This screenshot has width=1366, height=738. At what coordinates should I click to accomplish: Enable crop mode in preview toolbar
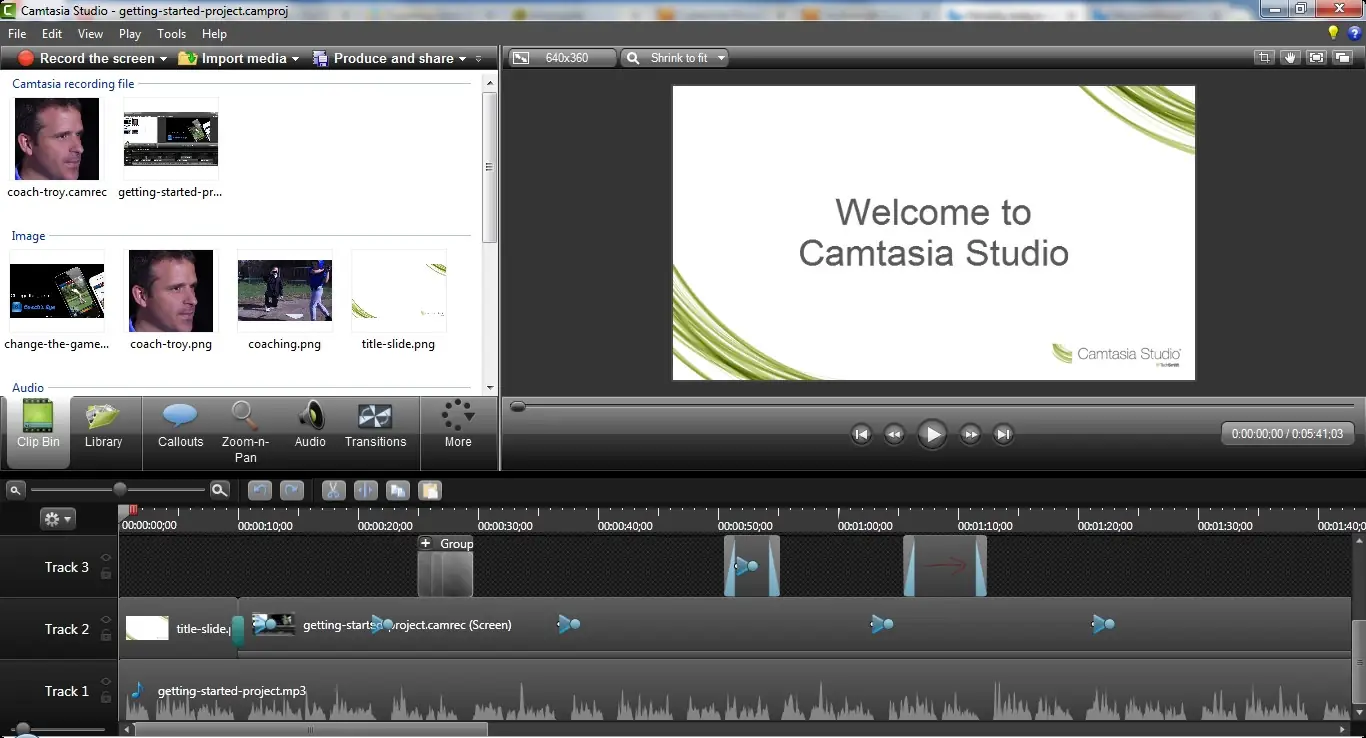pyautogui.click(x=1265, y=58)
